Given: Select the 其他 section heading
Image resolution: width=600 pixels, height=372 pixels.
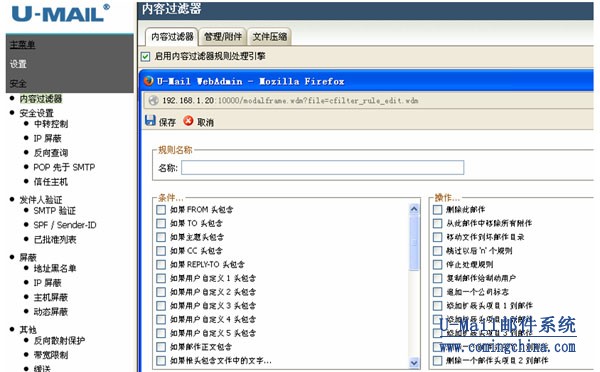Looking at the screenshot, I should click(28, 330).
